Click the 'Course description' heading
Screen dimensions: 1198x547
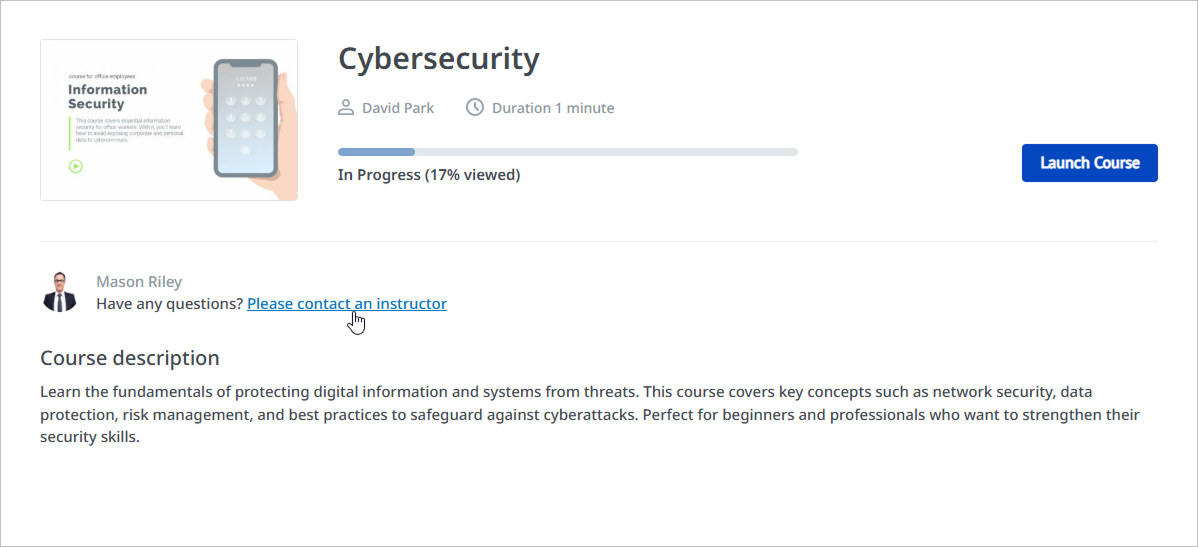pos(129,358)
